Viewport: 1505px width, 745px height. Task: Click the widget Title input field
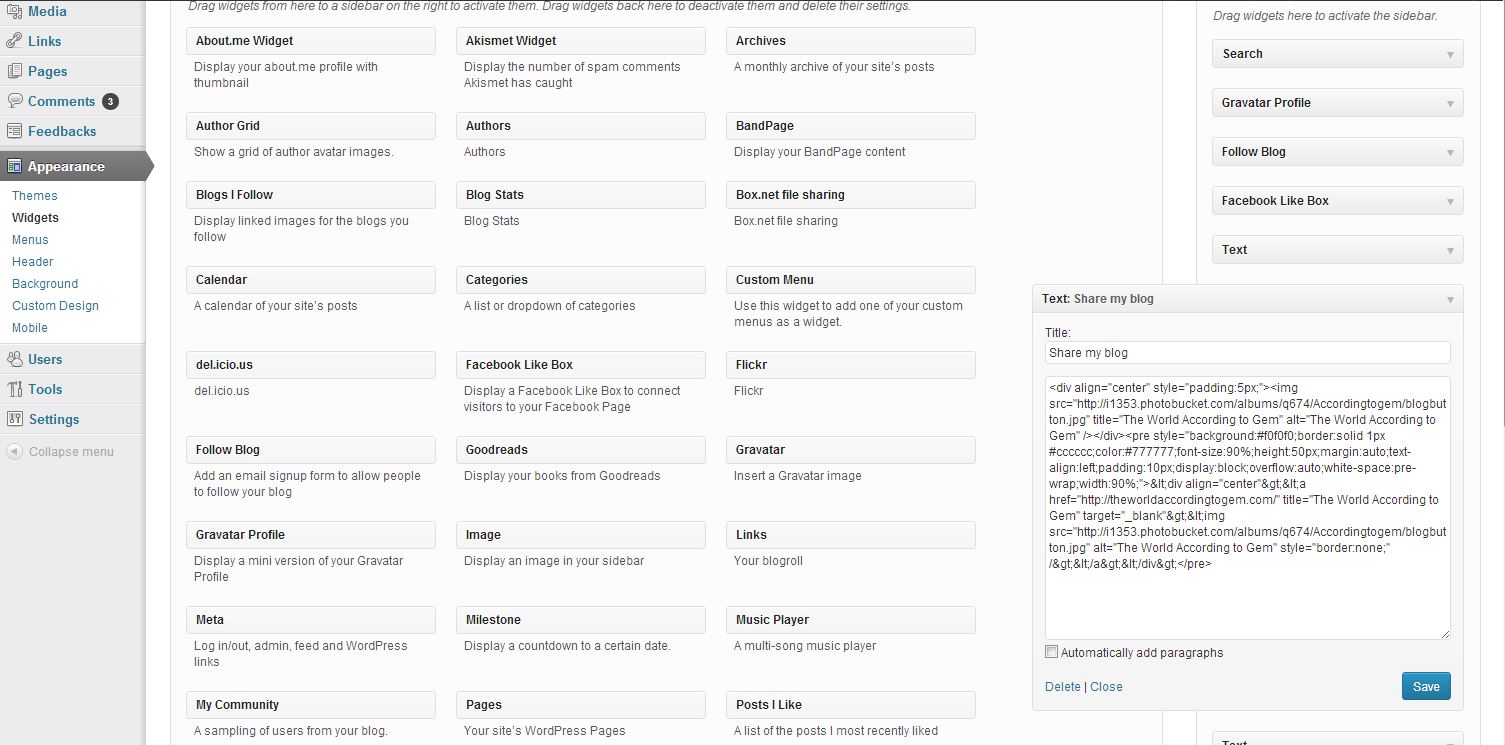pyautogui.click(x=1247, y=353)
